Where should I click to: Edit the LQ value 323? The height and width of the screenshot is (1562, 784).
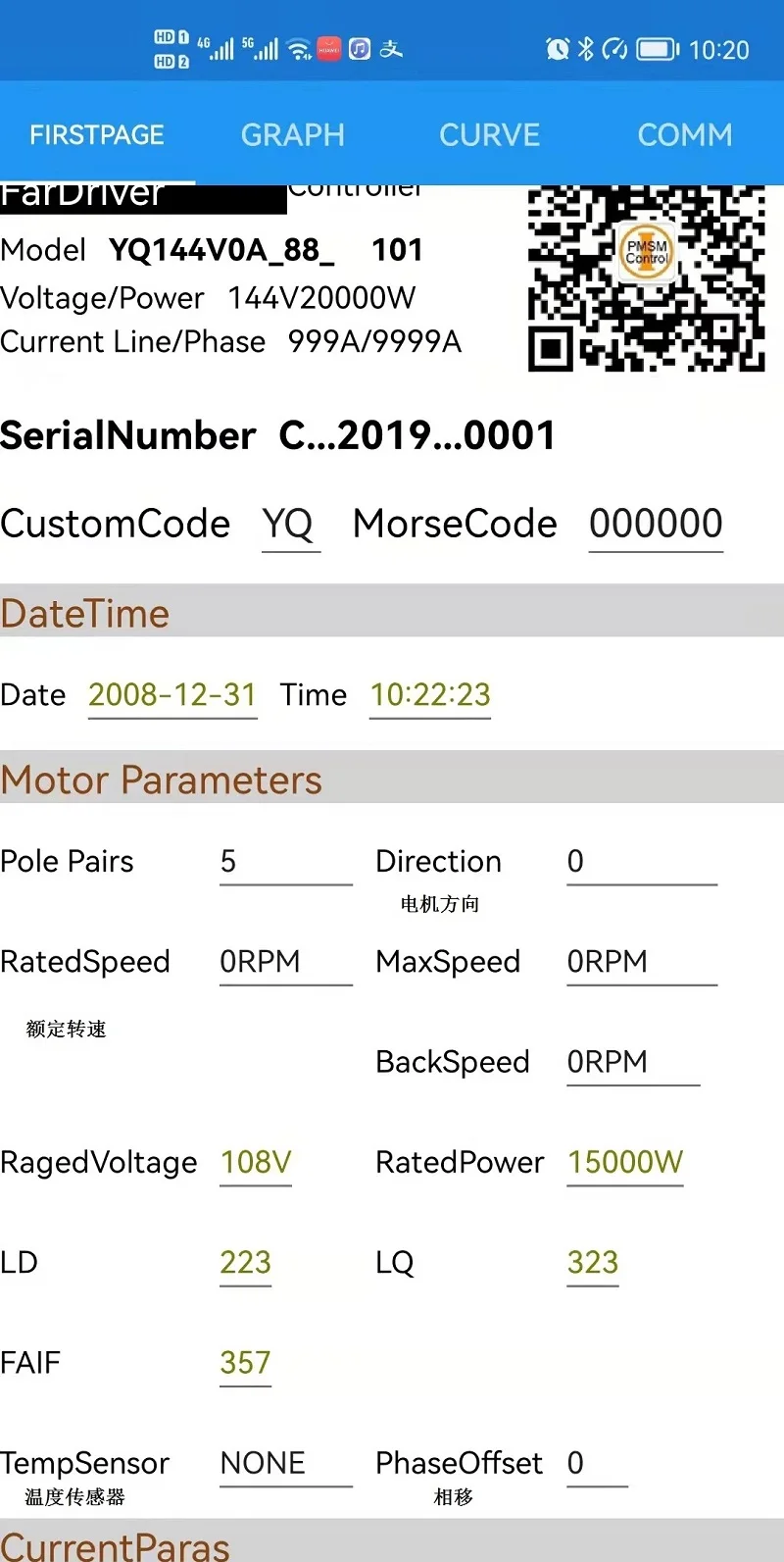(593, 1263)
